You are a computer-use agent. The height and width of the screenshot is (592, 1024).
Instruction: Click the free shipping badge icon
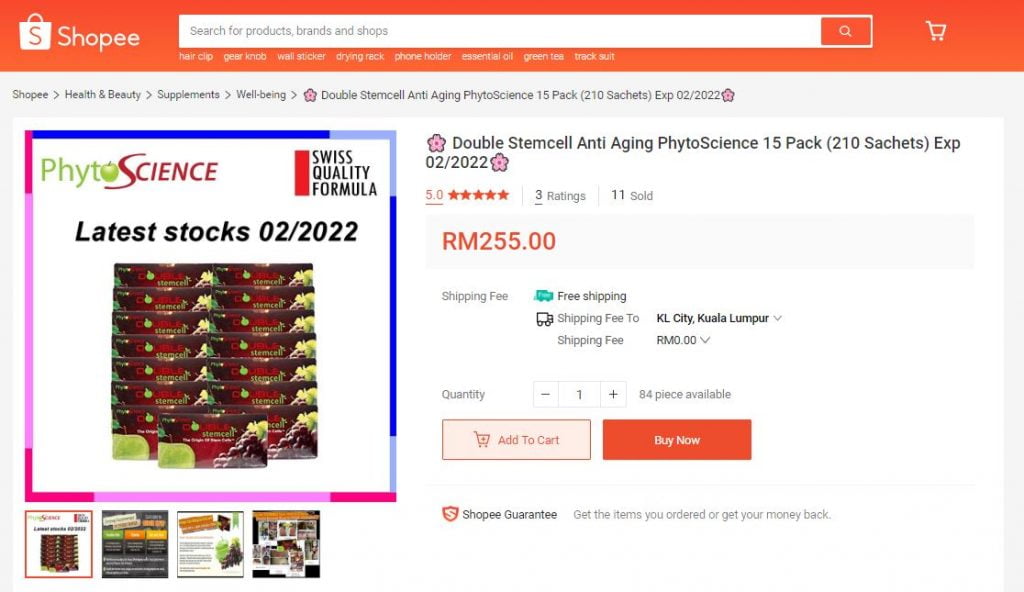coord(543,296)
